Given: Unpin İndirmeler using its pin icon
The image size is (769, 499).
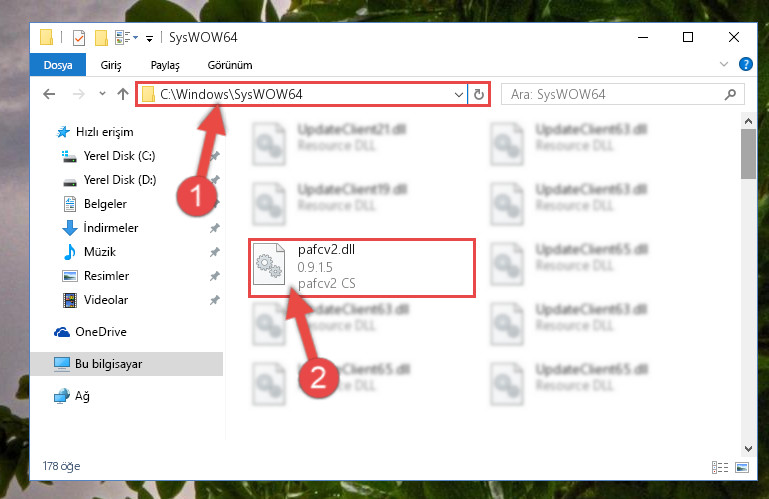Looking at the screenshot, I should pos(214,228).
